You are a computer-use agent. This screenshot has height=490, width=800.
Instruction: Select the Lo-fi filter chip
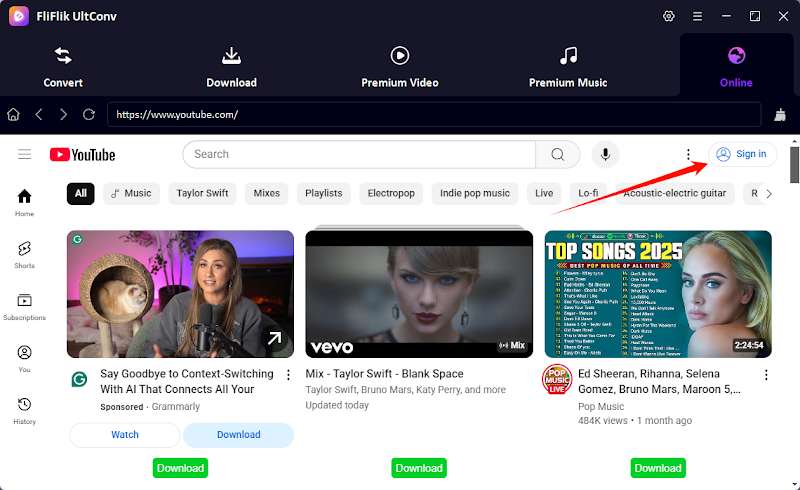click(x=588, y=193)
